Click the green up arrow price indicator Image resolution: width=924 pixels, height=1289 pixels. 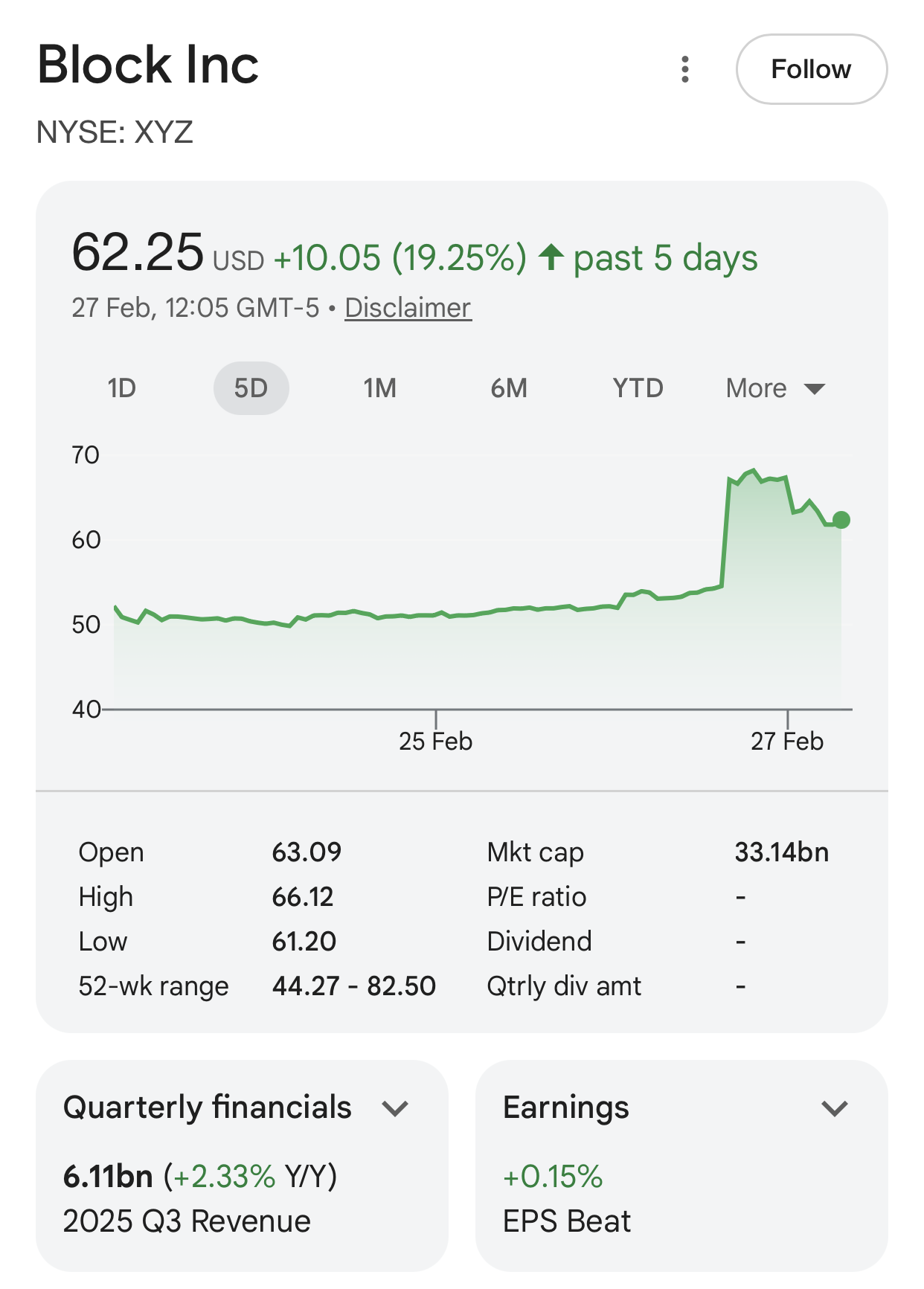(551, 257)
